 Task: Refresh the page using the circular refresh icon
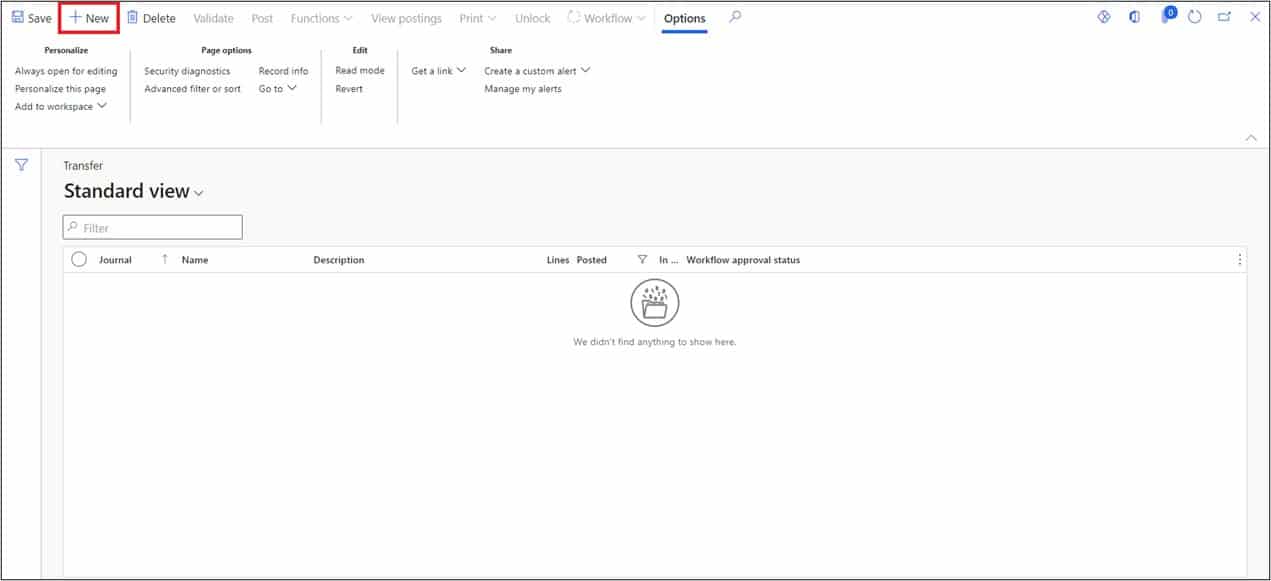tap(1197, 17)
